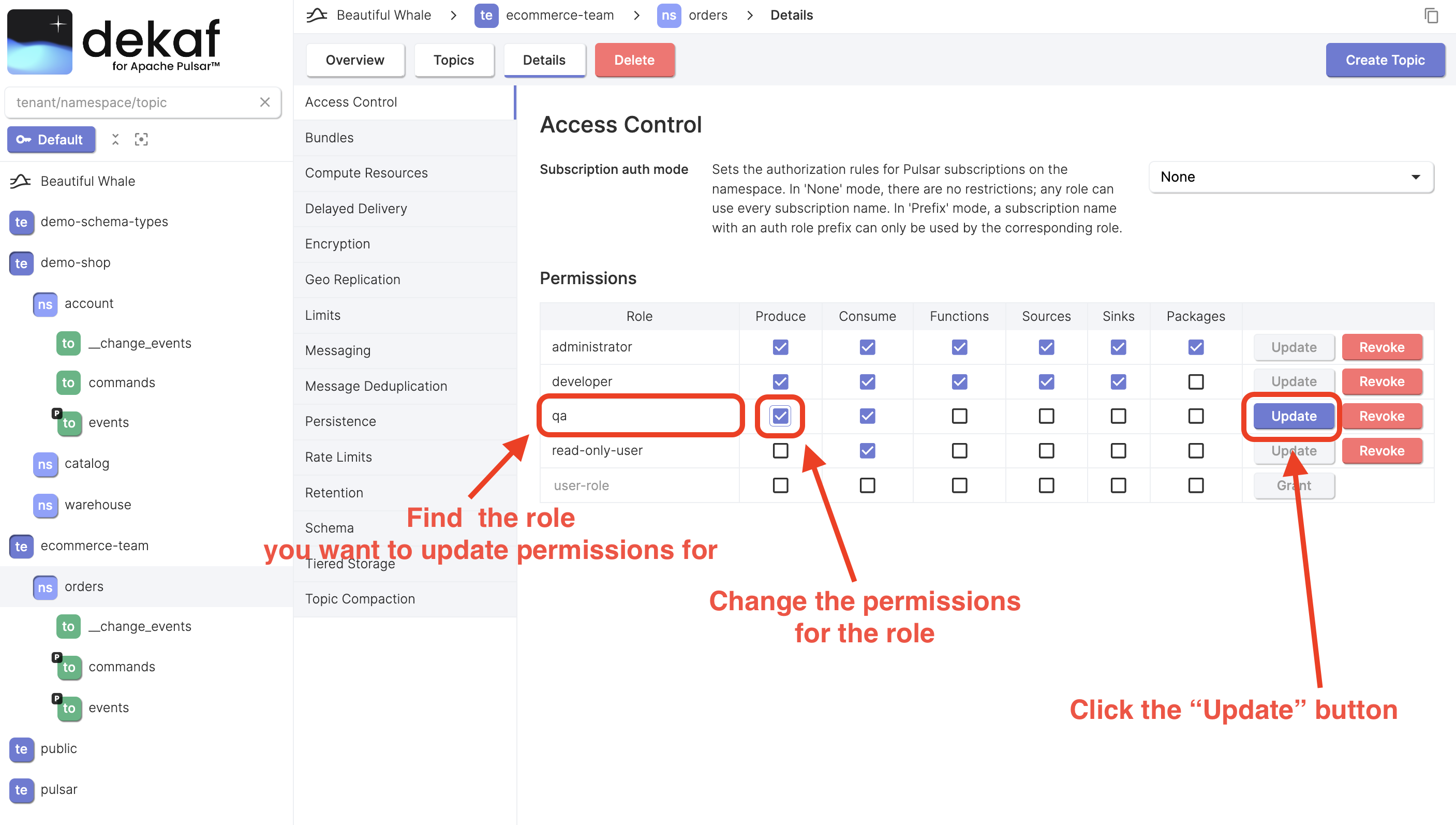Open Persistence settings section
Viewport: 1456px width, 825px height.
point(404,422)
